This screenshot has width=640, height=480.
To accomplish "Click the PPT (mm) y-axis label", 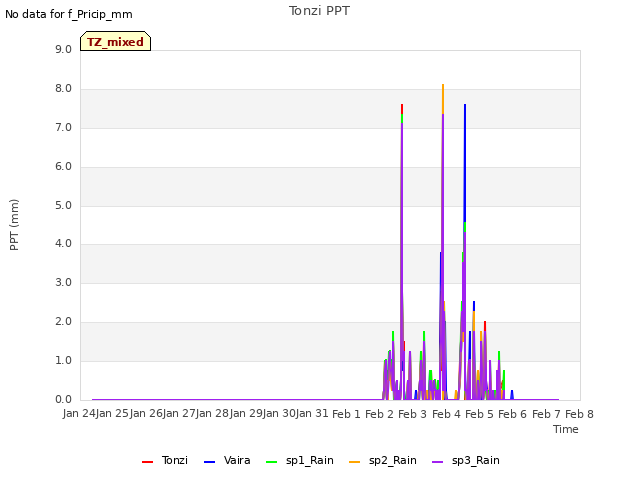I will (x=14, y=224).
